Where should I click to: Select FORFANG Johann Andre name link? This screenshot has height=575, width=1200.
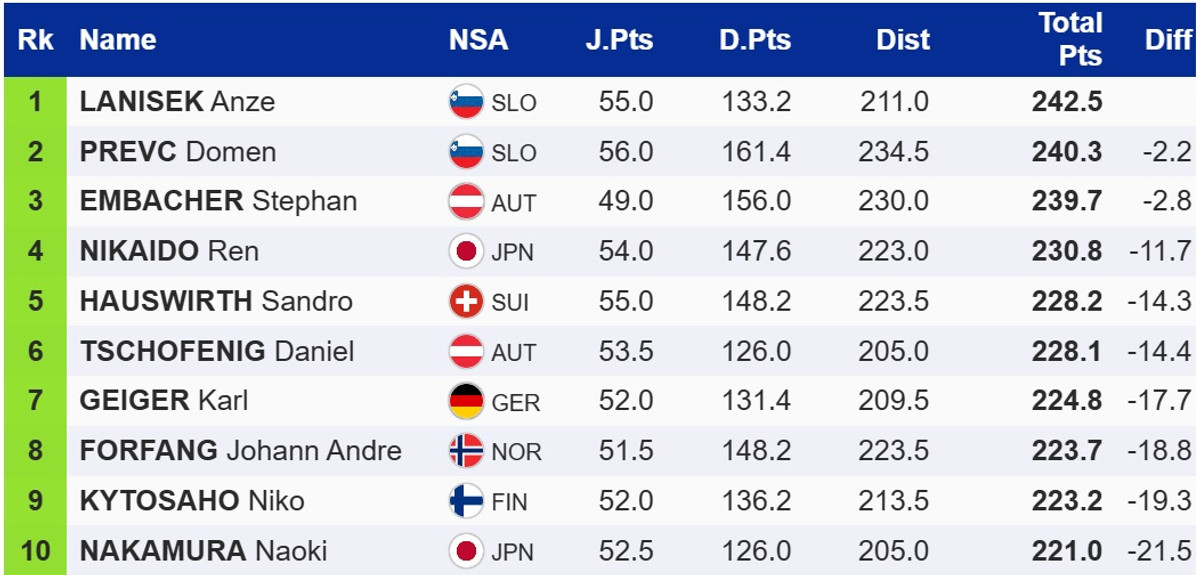pos(240,451)
